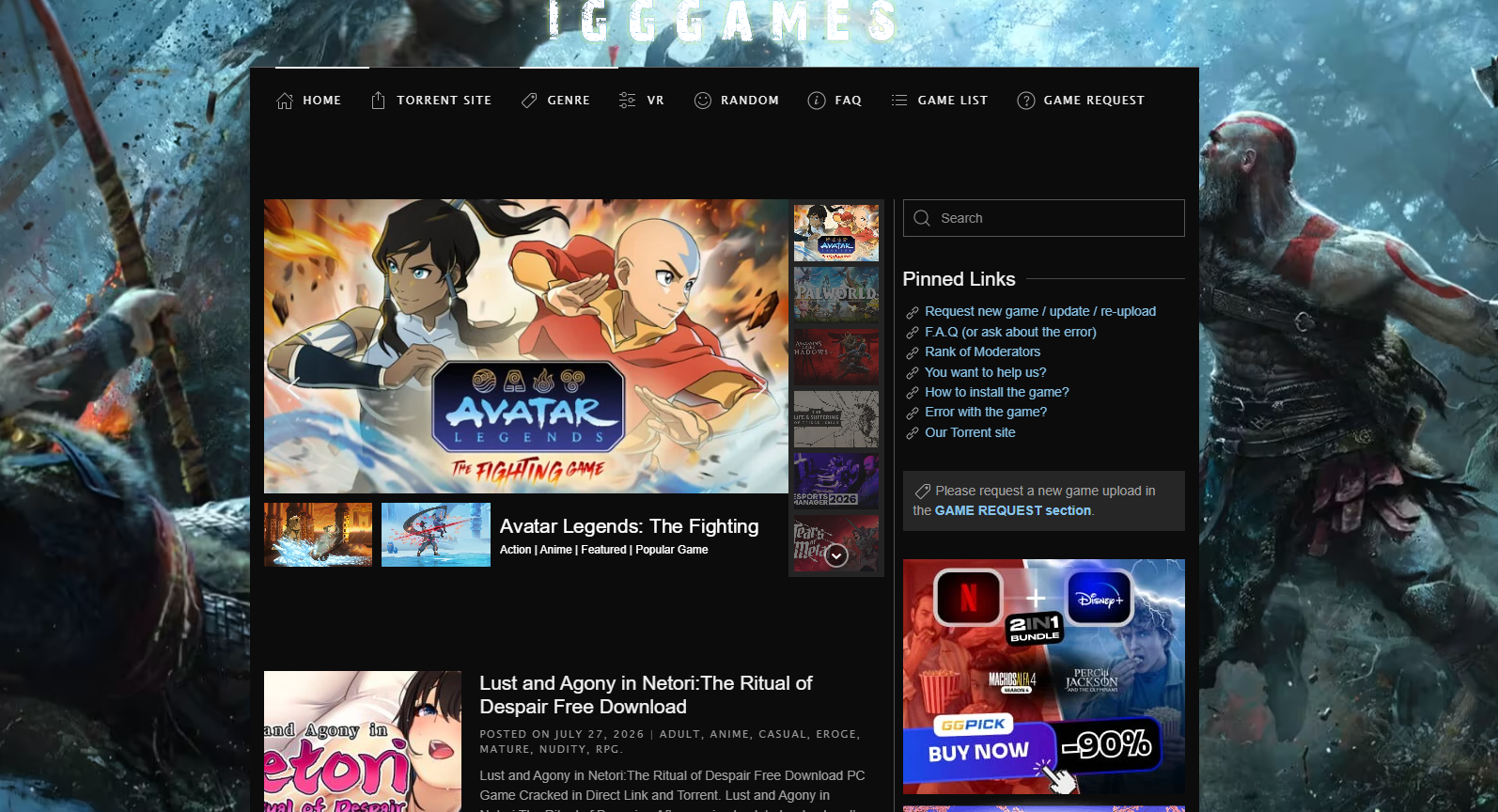Click the MATURE tag on the post
The width and height of the screenshot is (1498, 812).
pyautogui.click(x=505, y=749)
